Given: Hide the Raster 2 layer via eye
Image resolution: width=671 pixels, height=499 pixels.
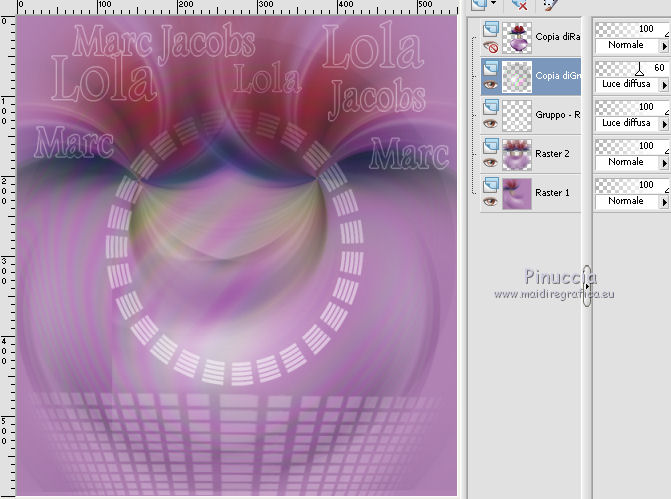Looking at the screenshot, I should point(490,163).
